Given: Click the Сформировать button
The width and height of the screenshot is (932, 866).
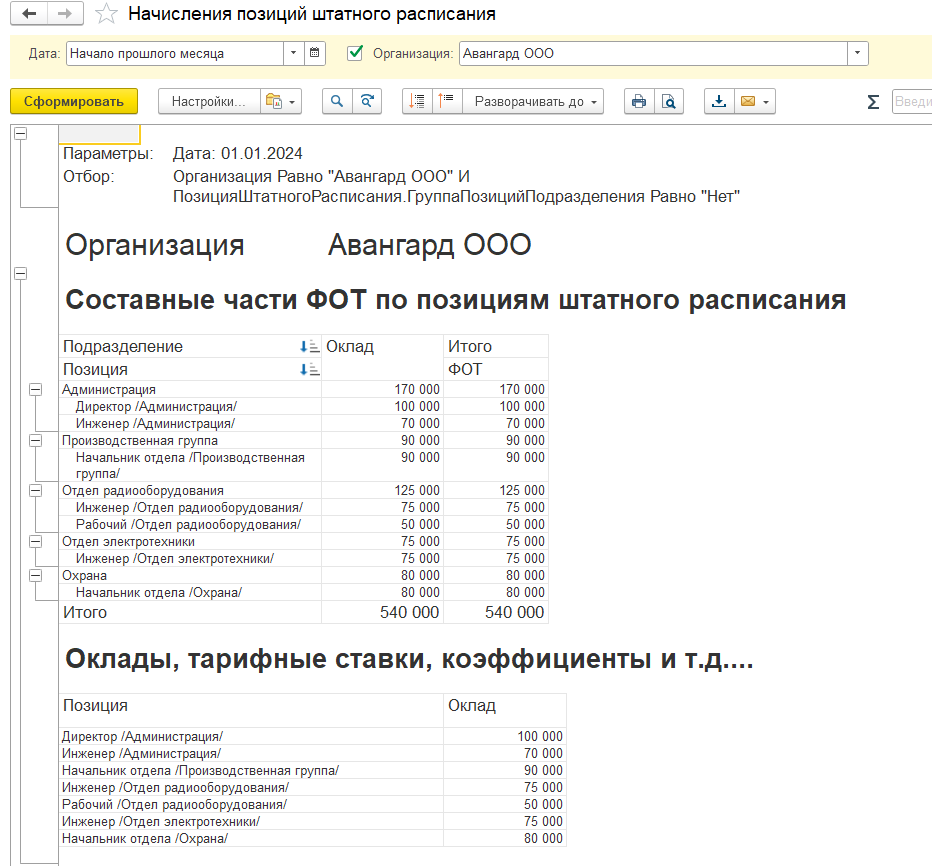Looking at the screenshot, I should (74, 102).
